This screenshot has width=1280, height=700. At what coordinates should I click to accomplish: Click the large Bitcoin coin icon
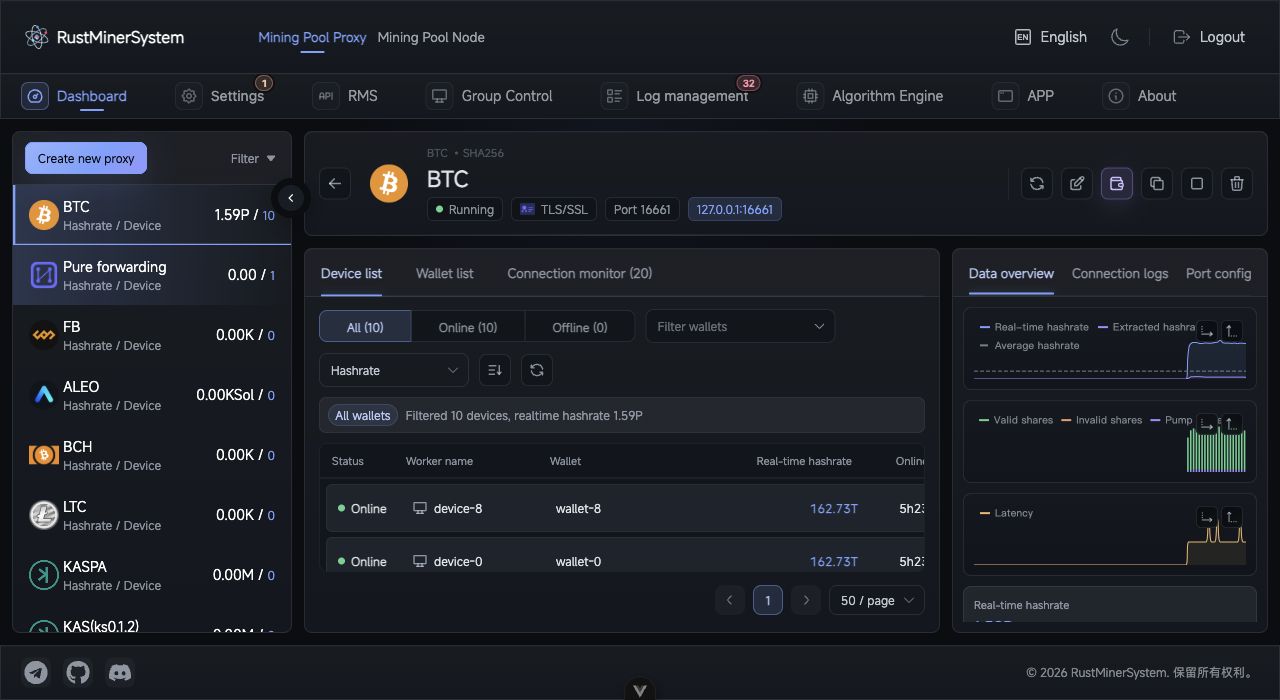389,184
